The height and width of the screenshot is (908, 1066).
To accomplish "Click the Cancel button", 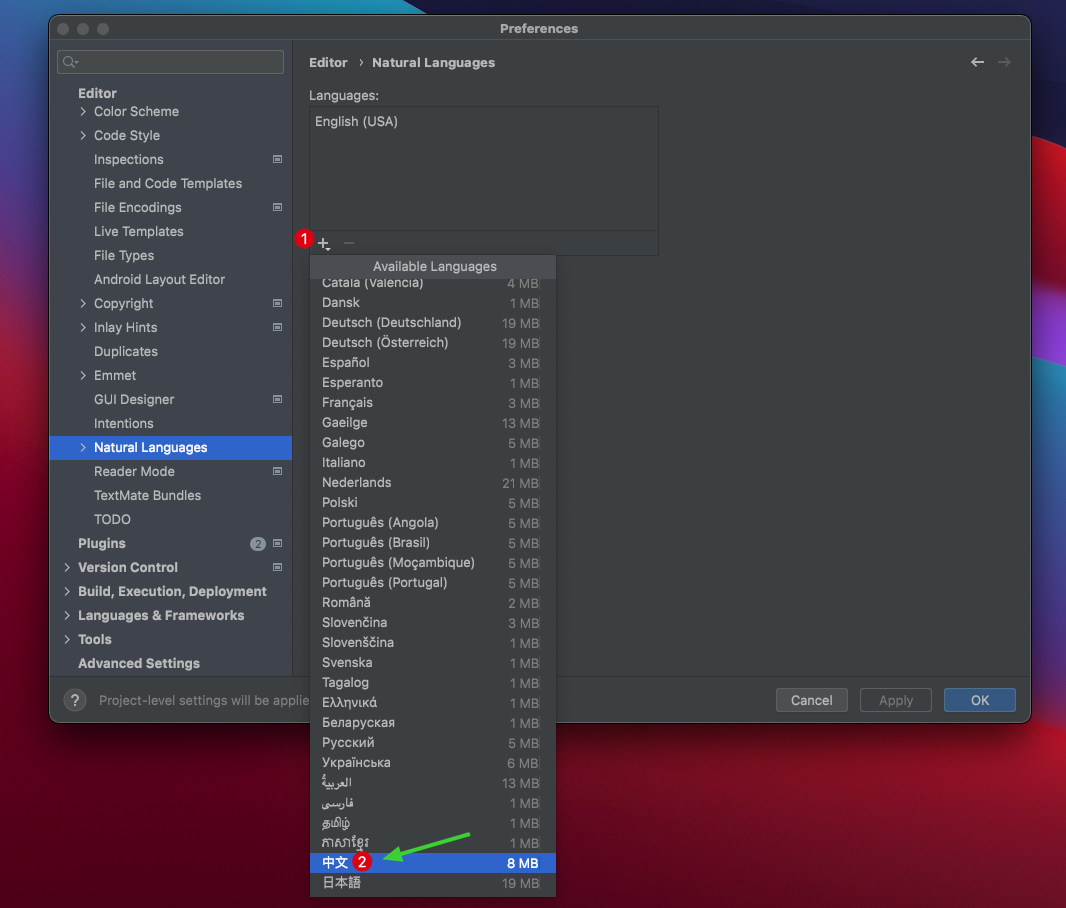I will [x=811, y=700].
